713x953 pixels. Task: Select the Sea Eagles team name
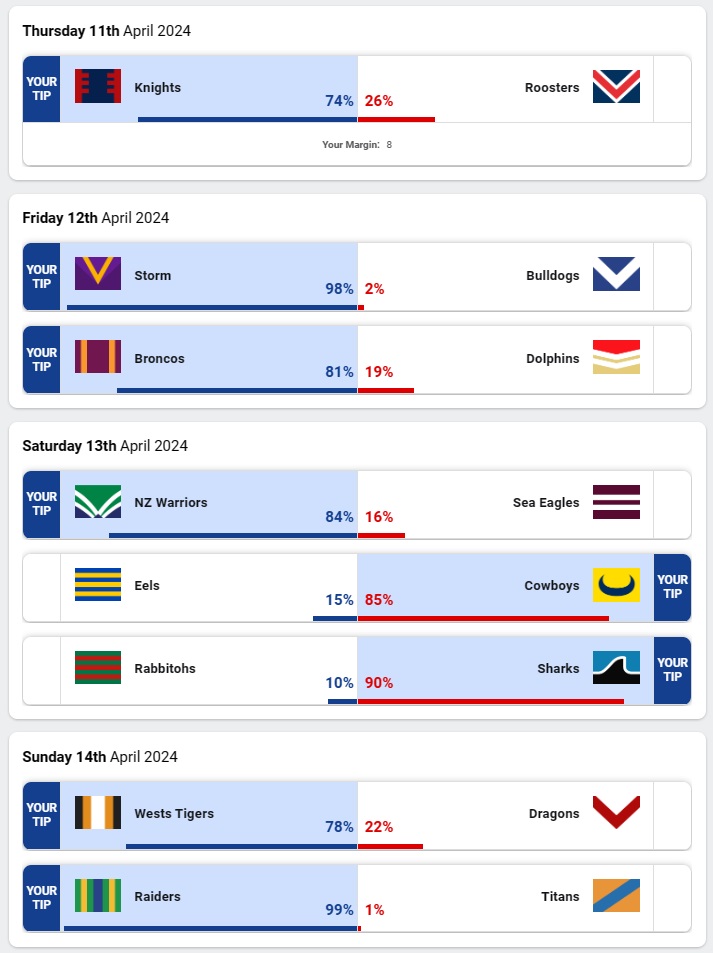pos(545,503)
